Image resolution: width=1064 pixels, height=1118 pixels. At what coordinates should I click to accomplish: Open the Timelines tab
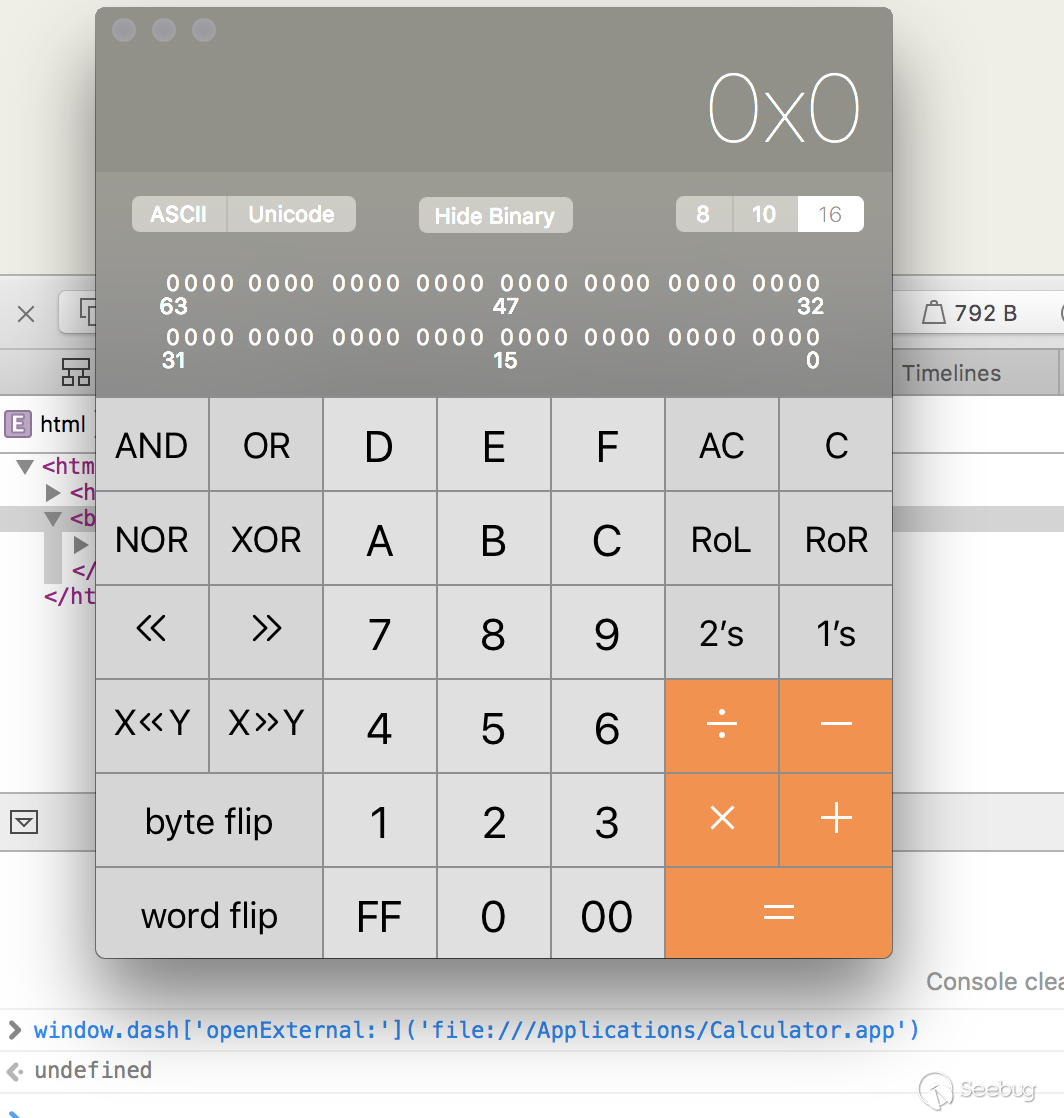point(951,373)
